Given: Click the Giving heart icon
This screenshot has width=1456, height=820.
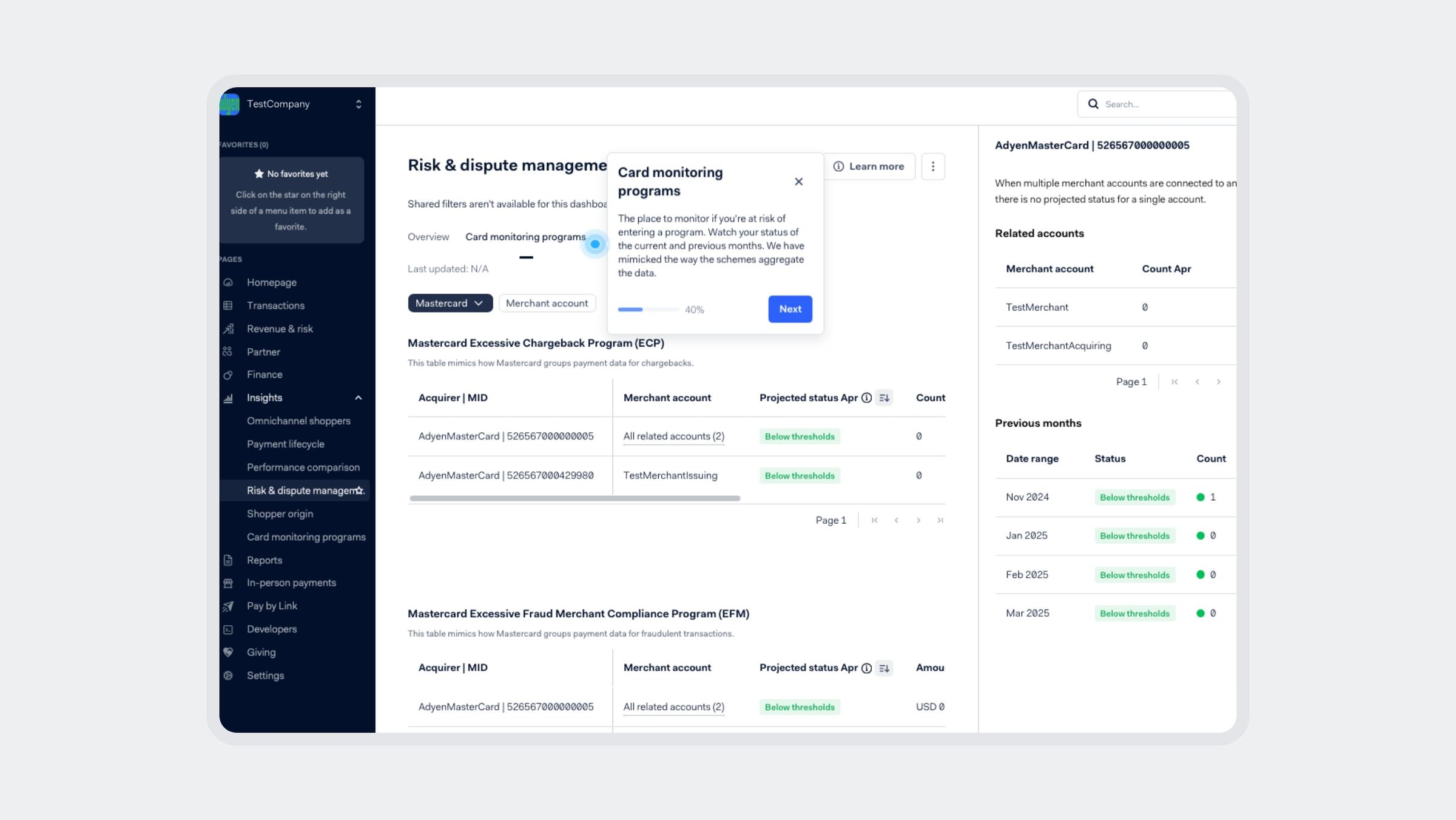Looking at the screenshot, I should (x=228, y=652).
